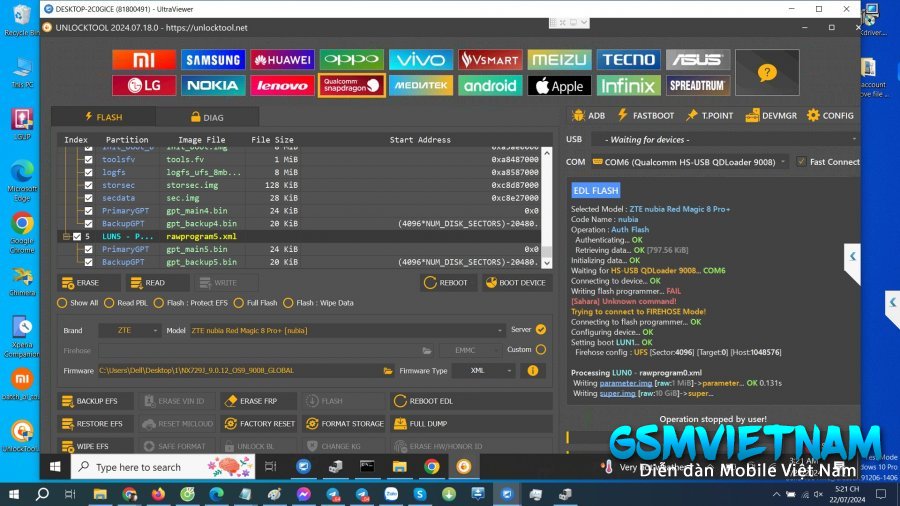Viewport: 900px width, 506px height.
Task: Open the Brand ZTE dropdown
Action: 129,330
